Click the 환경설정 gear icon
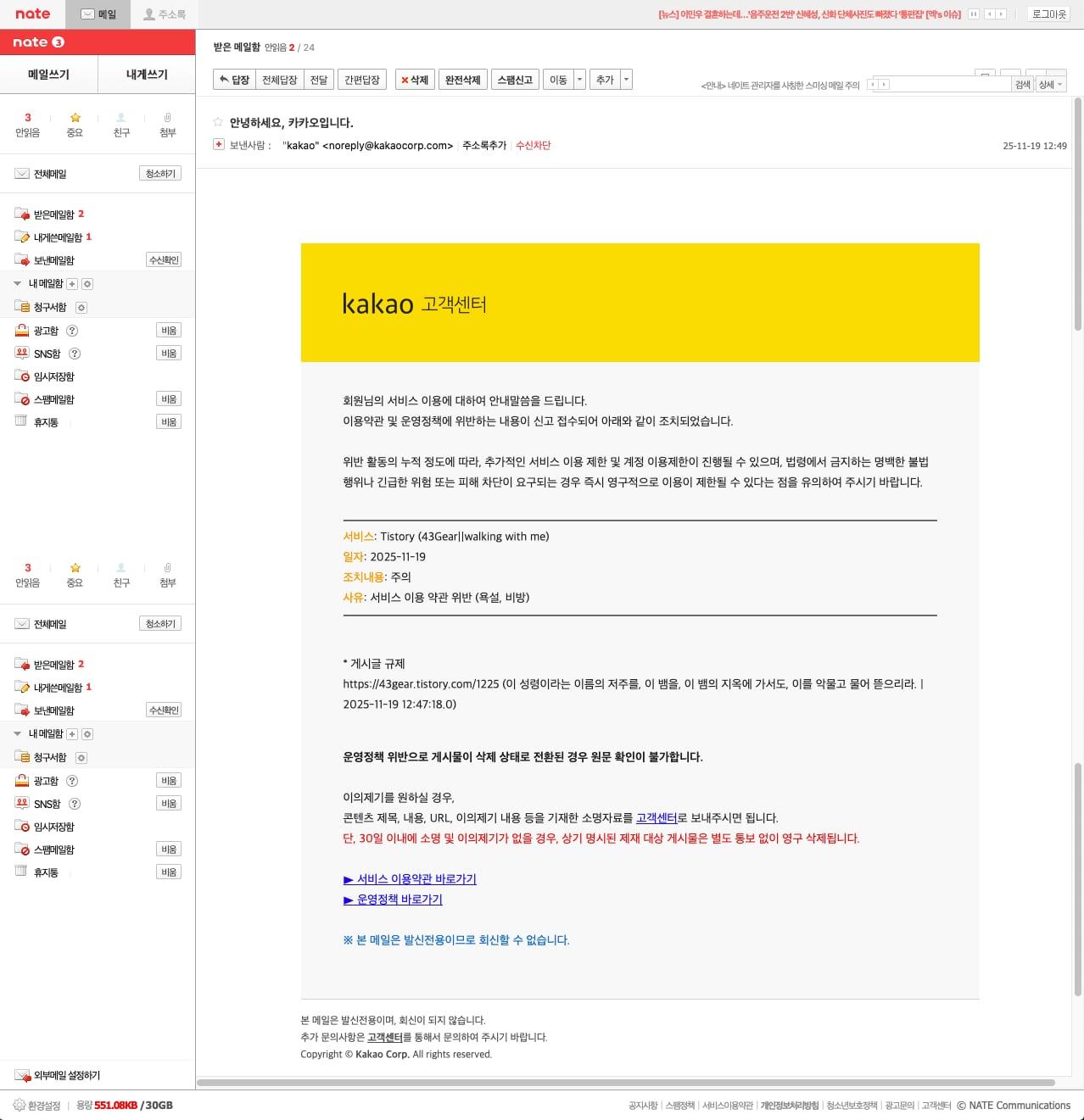Image resolution: width=1084 pixels, height=1120 pixels. pos(19,1105)
